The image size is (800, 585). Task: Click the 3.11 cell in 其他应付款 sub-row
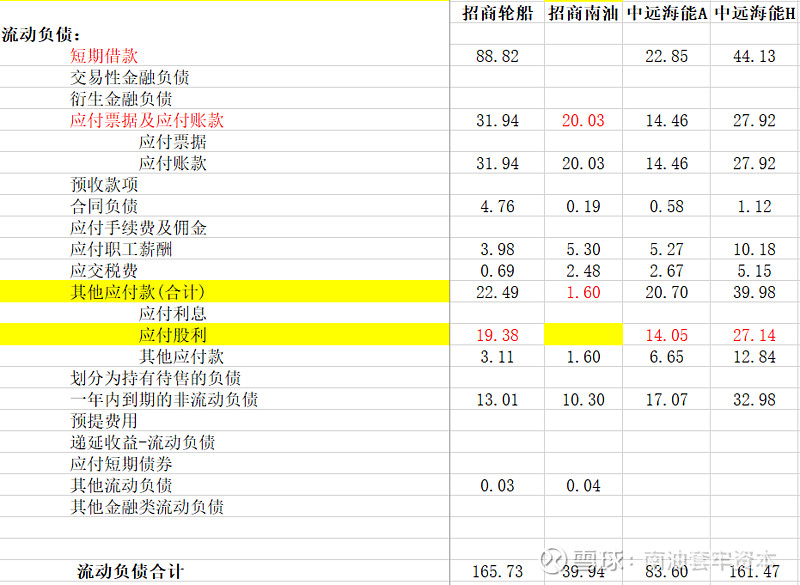(x=497, y=357)
